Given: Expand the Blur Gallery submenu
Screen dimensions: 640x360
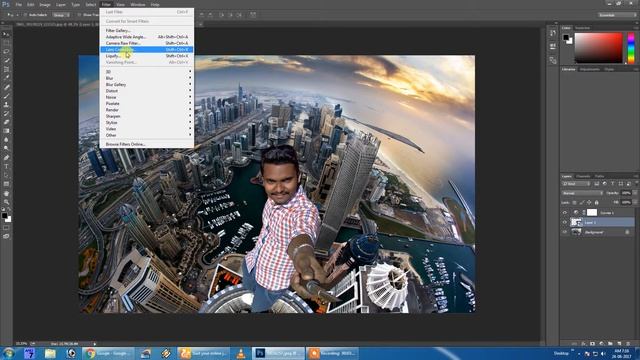Looking at the screenshot, I should (147, 84).
